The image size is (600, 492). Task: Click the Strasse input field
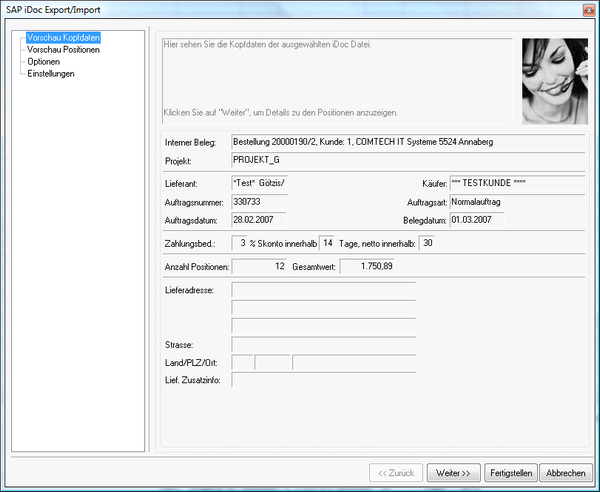[x=323, y=344]
